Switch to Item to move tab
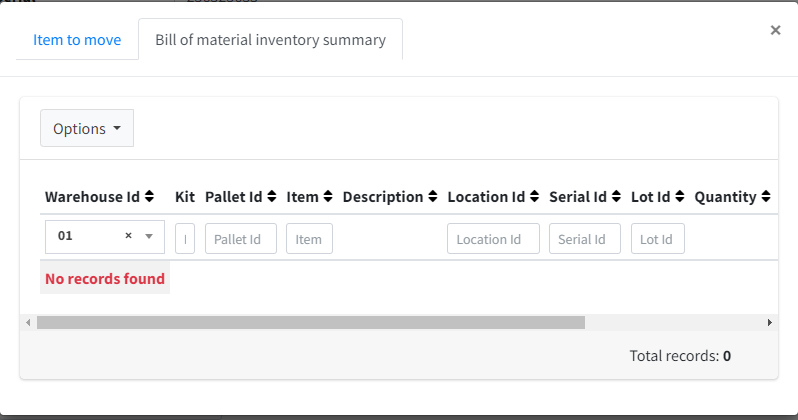This screenshot has height=420, width=798. (x=77, y=40)
